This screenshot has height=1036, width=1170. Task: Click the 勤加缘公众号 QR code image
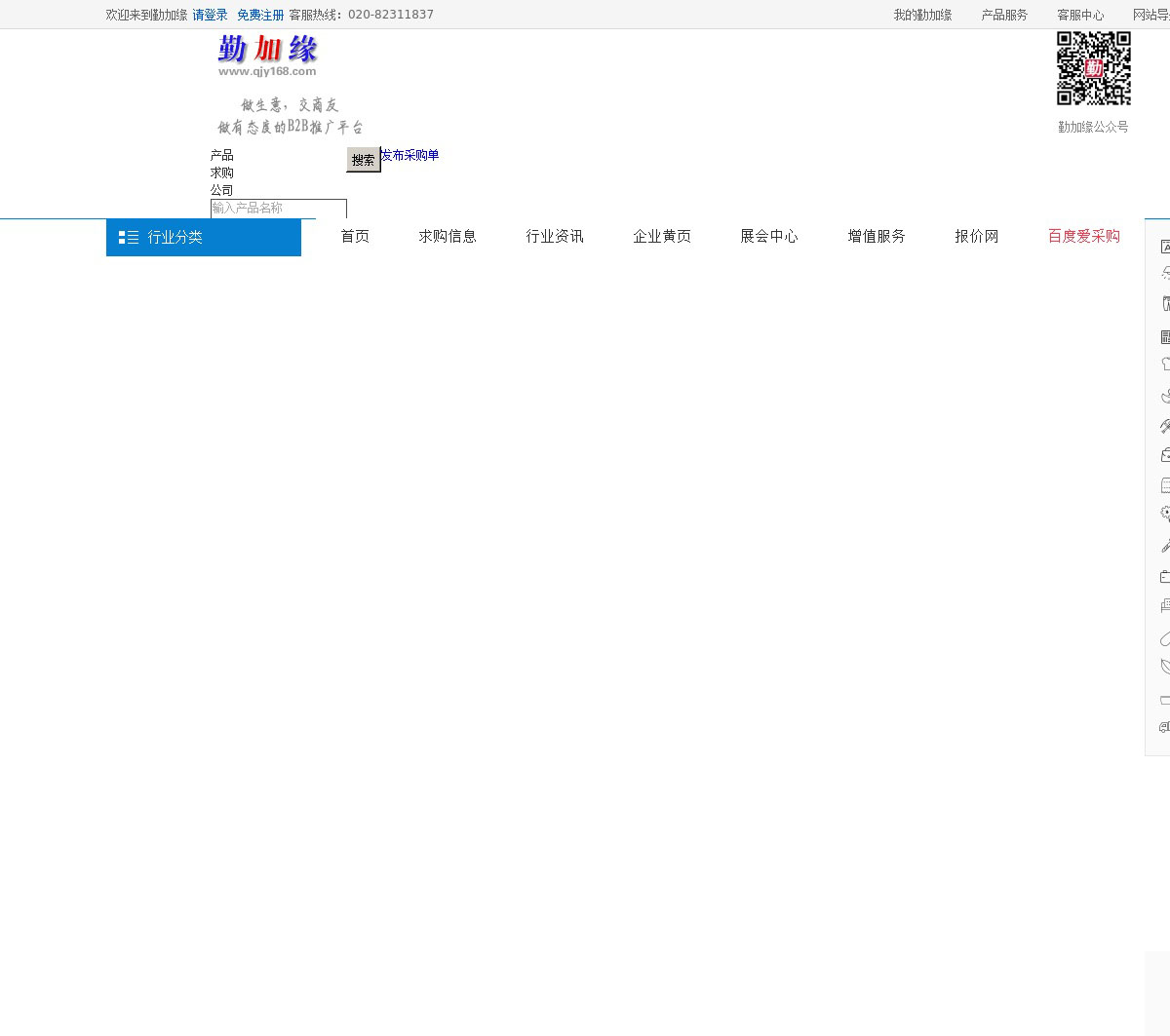[1093, 68]
